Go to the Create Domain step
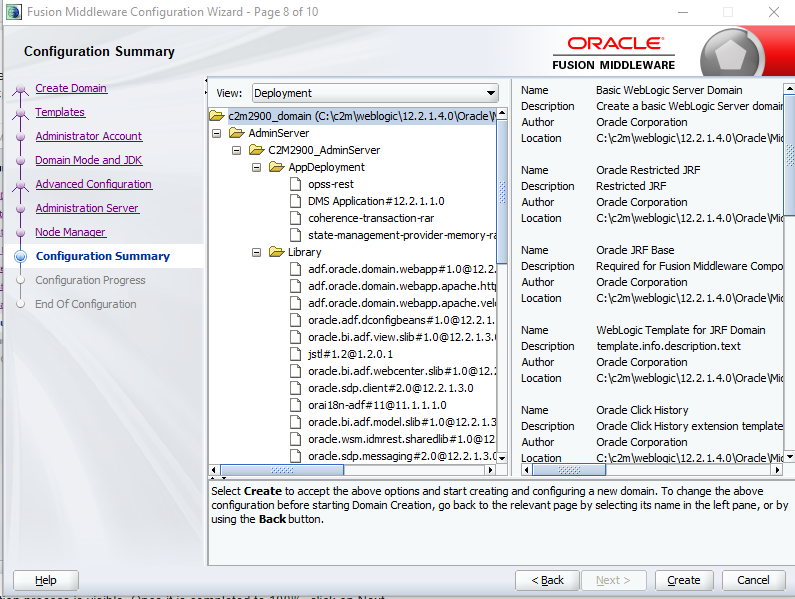Viewport: 795px width, 599px height. tap(71, 88)
